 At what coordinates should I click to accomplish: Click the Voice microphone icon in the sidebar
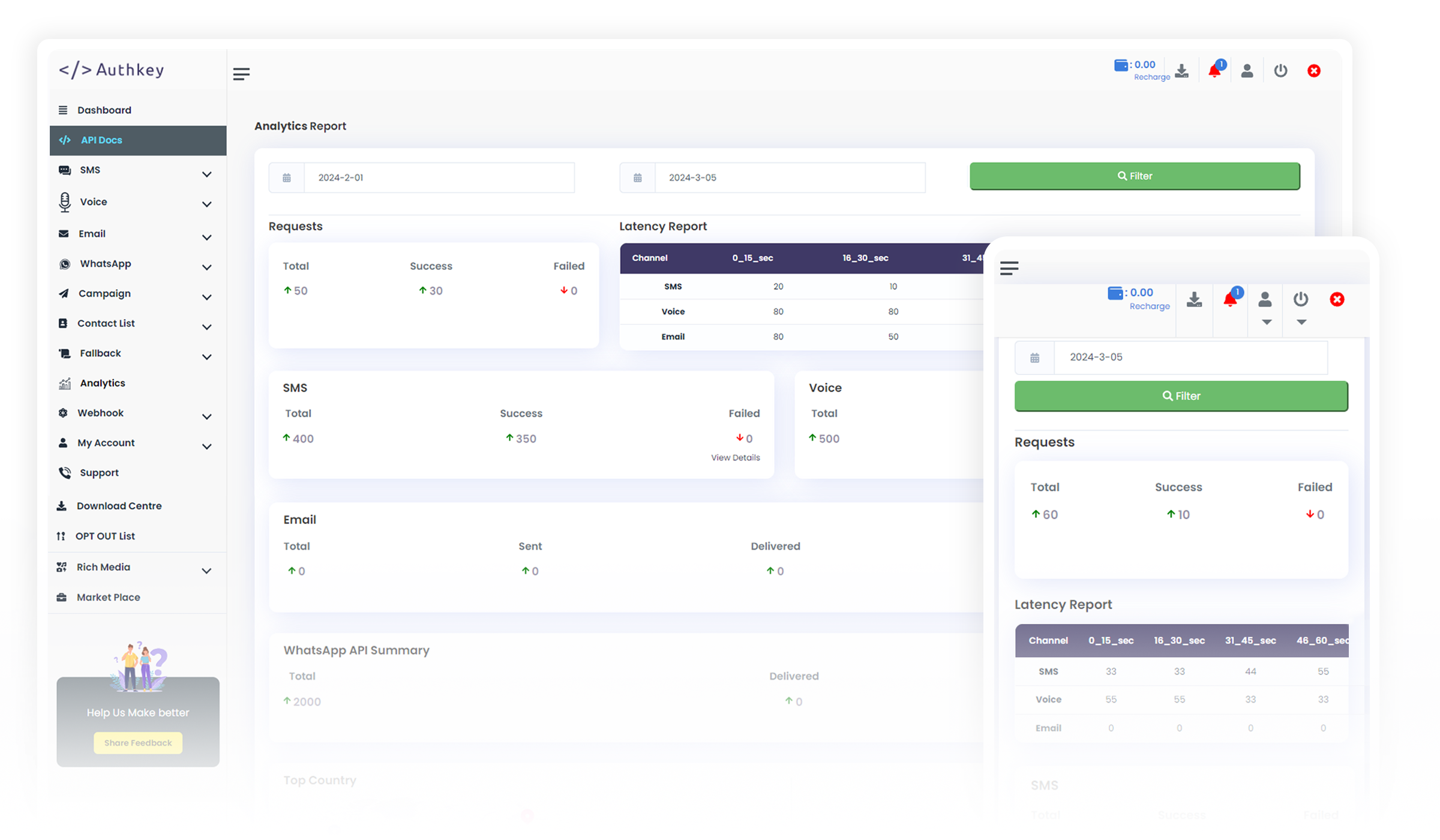click(x=65, y=202)
